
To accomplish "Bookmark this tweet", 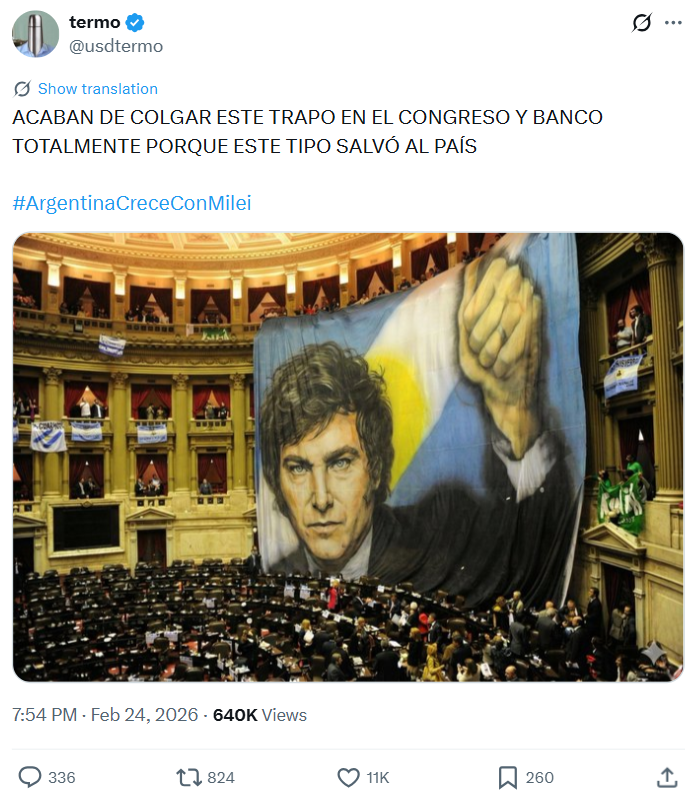I will pos(508,777).
